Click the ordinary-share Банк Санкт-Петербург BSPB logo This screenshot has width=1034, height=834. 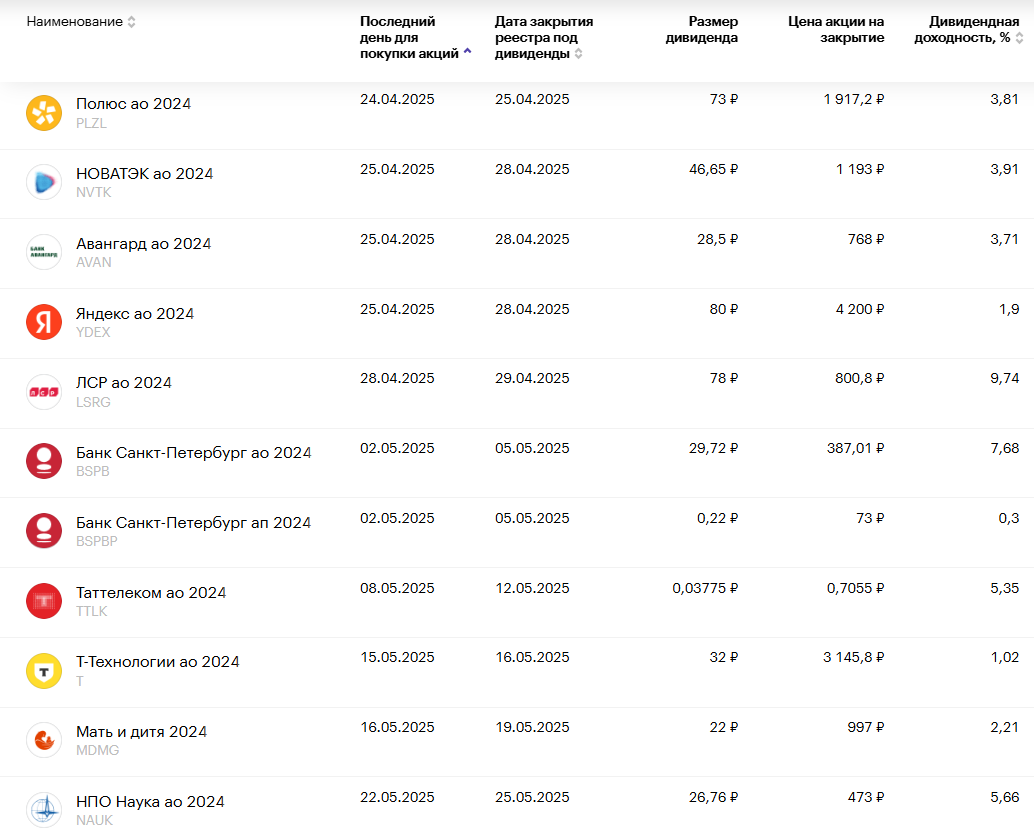coord(44,461)
